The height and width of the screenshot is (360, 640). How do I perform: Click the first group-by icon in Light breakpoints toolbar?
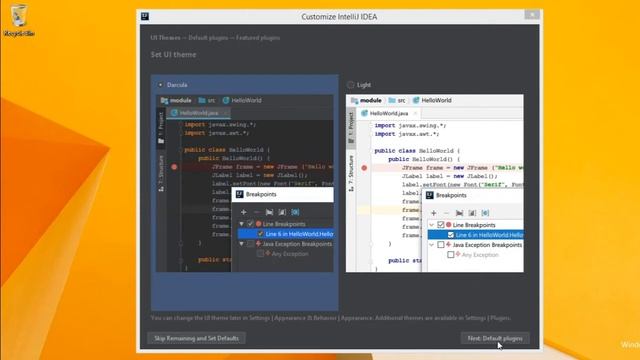(x=460, y=213)
